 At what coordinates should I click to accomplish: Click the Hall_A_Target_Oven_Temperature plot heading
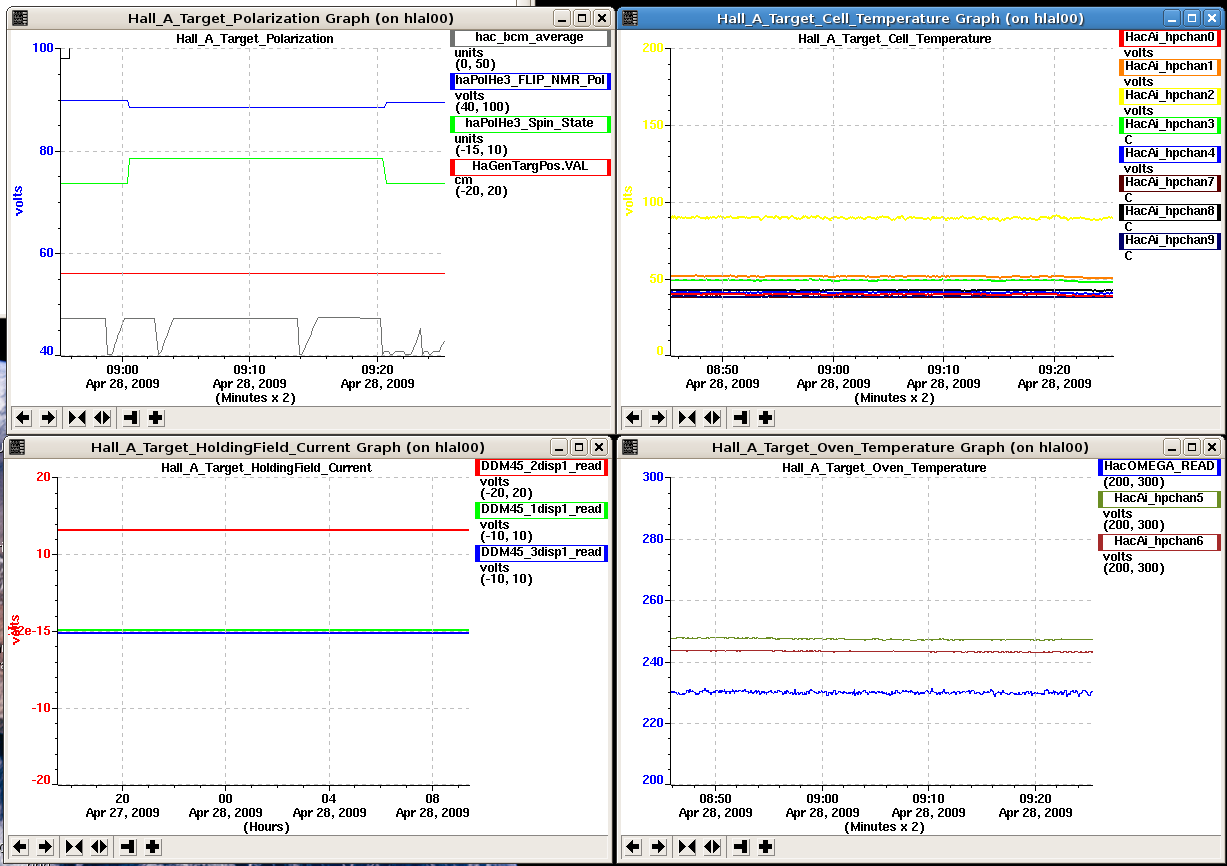(x=884, y=468)
